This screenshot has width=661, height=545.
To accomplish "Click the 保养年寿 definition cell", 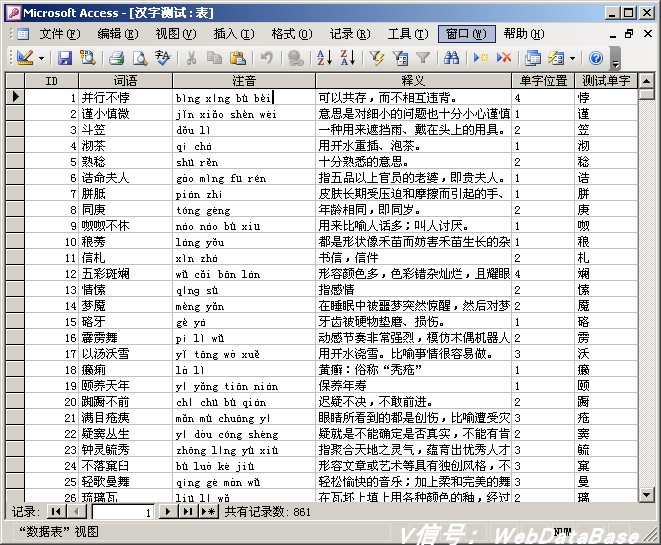I will click(x=413, y=386).
